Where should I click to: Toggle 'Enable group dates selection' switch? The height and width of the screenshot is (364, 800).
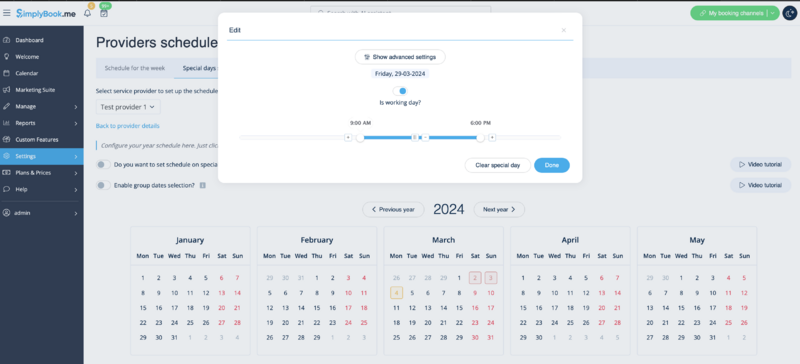104,185
